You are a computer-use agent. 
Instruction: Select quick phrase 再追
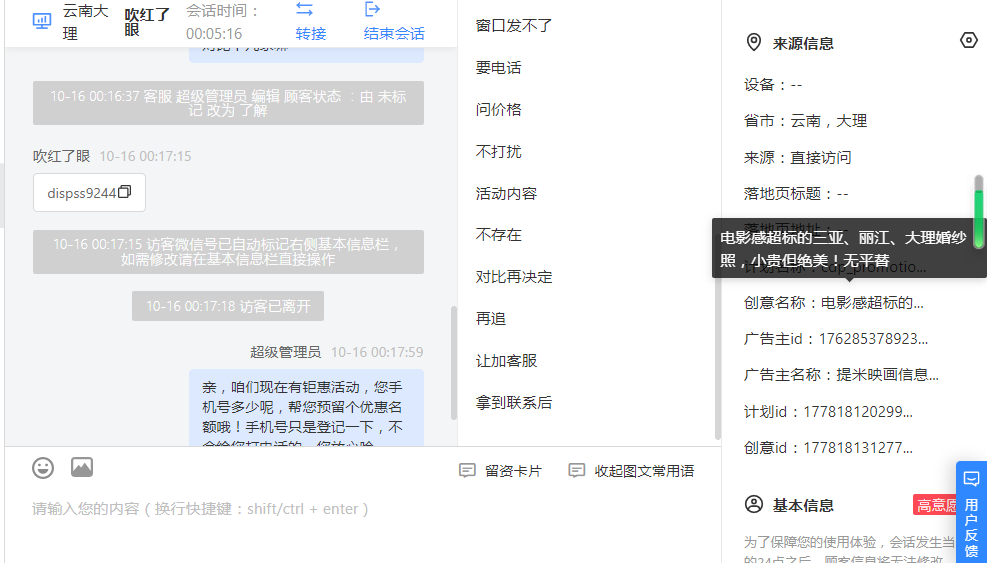tap(491, 319)
